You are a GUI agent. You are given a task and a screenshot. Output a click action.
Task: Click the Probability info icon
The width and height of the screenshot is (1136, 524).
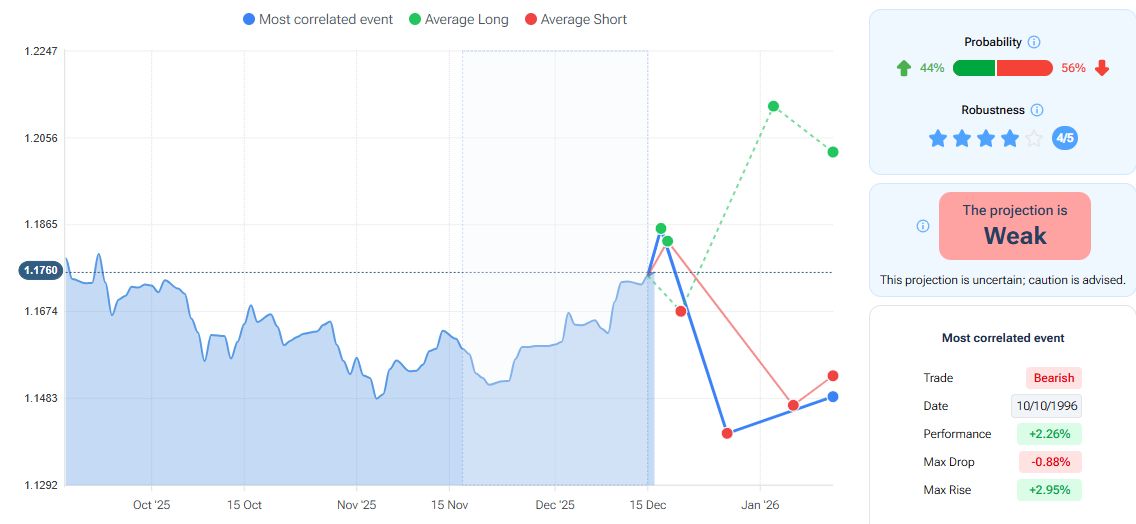pos(1034,42)
